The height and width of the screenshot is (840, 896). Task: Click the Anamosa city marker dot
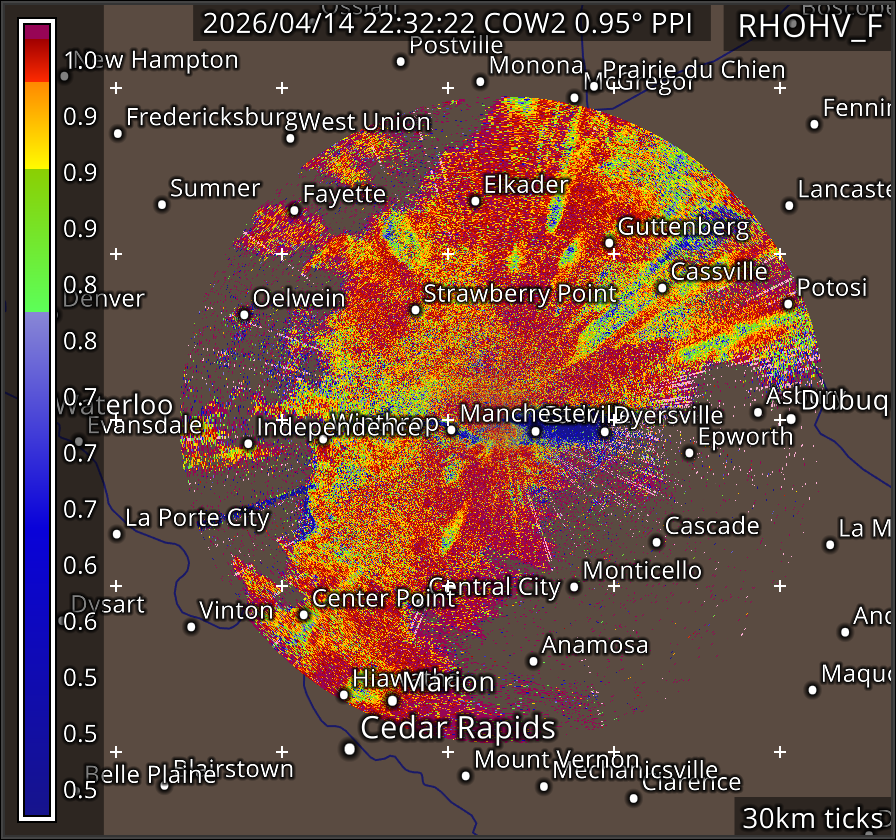click(x=533, y=661)
